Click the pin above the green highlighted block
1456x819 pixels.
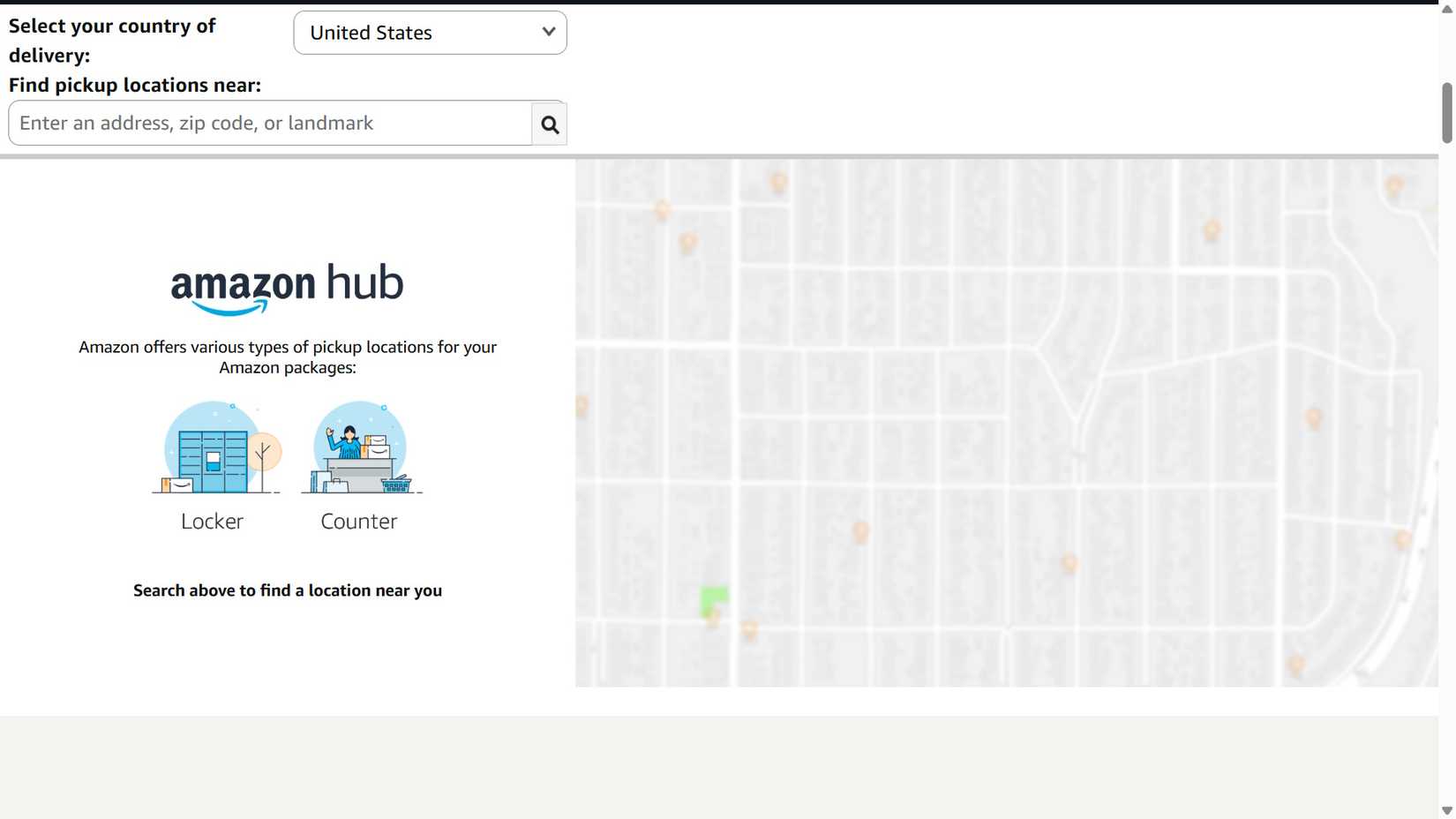coord(715,616)
